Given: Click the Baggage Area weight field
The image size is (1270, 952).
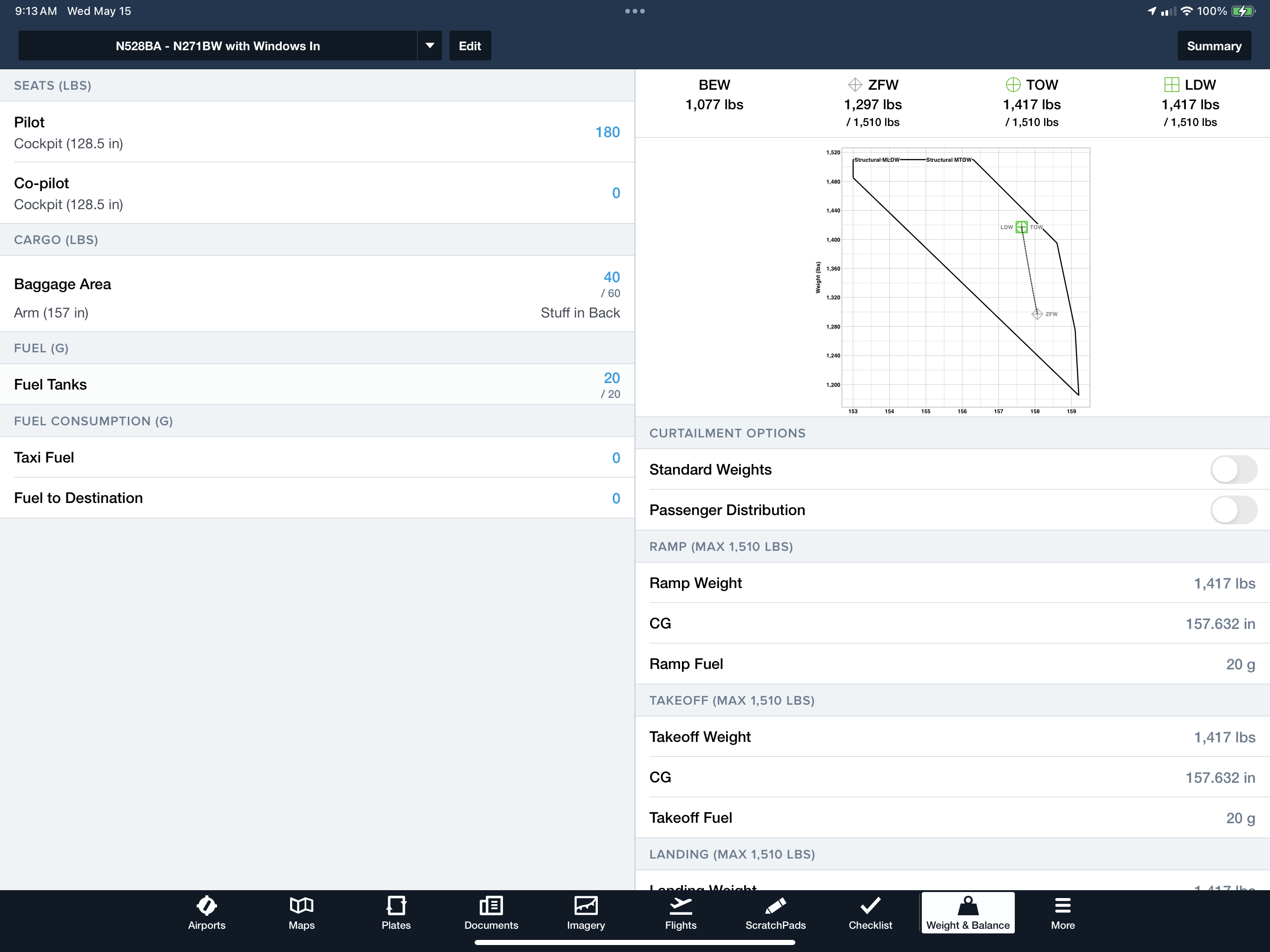Looking at the screenshot, I should tap(610, 276).
